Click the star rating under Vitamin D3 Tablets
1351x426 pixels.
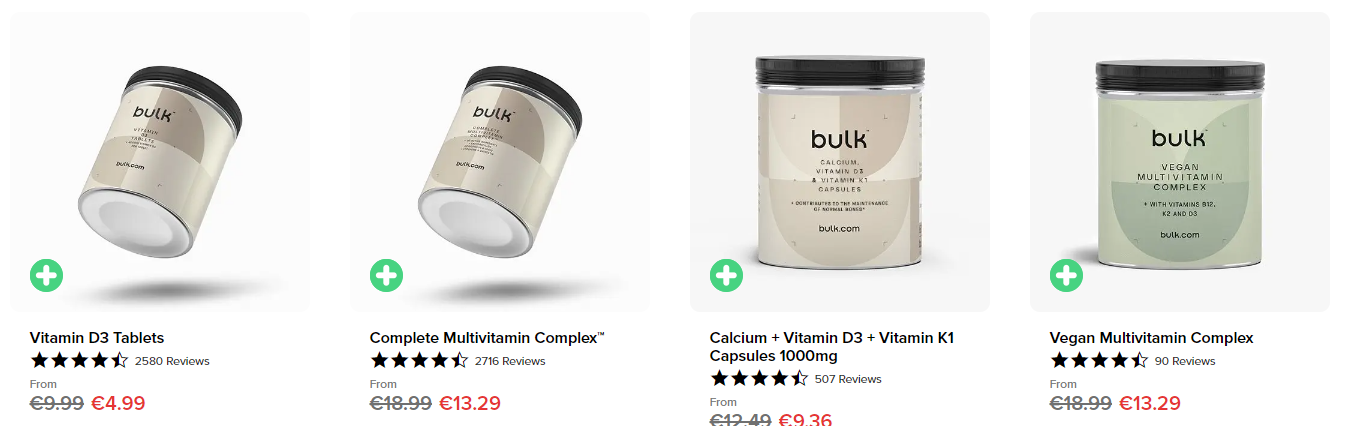(79, 360)
